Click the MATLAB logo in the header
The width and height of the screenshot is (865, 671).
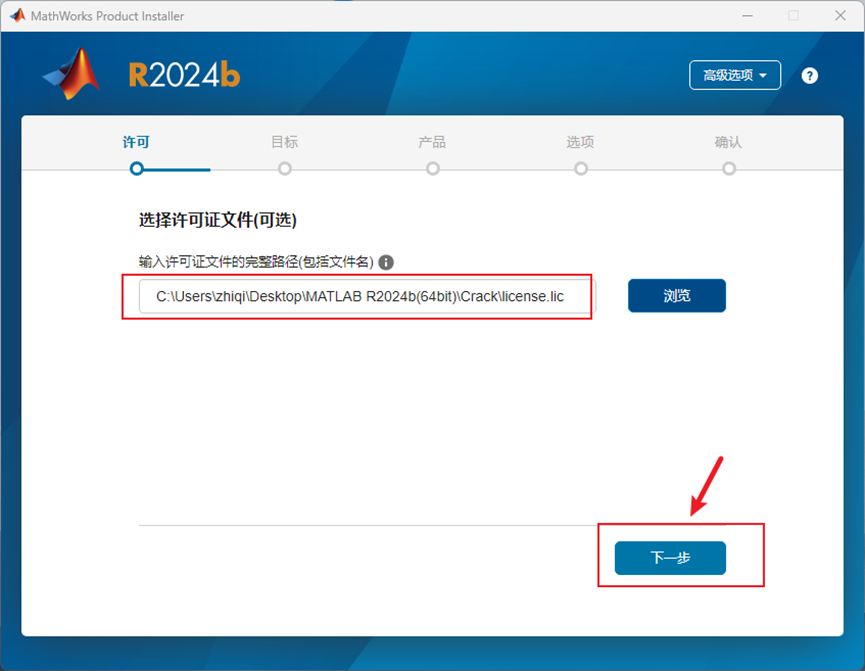click(x=72, y=74)
